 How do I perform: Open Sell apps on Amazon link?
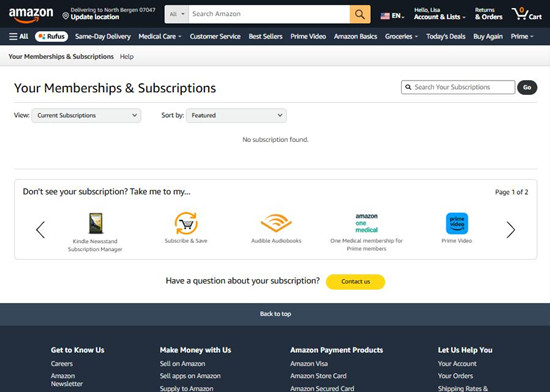click(190, 376)
